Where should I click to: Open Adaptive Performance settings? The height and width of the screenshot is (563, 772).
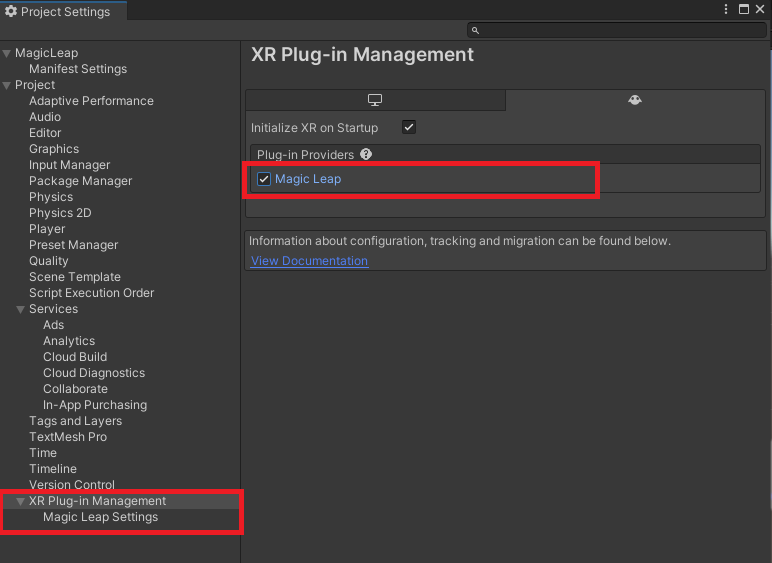pyautogui.click(x=91, y=101)
